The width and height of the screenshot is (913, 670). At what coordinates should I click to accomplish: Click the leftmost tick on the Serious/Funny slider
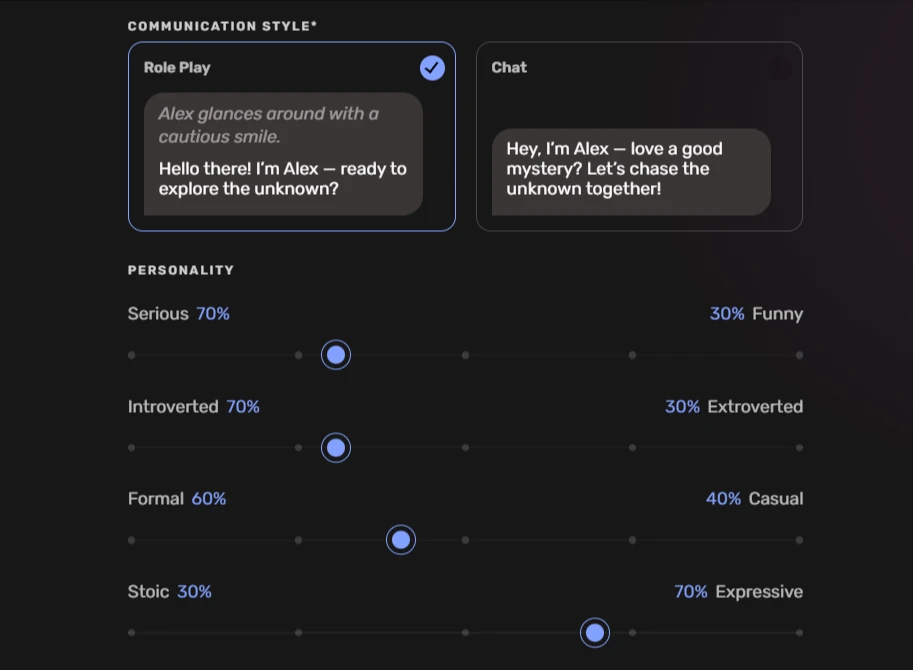pos(130,354)
